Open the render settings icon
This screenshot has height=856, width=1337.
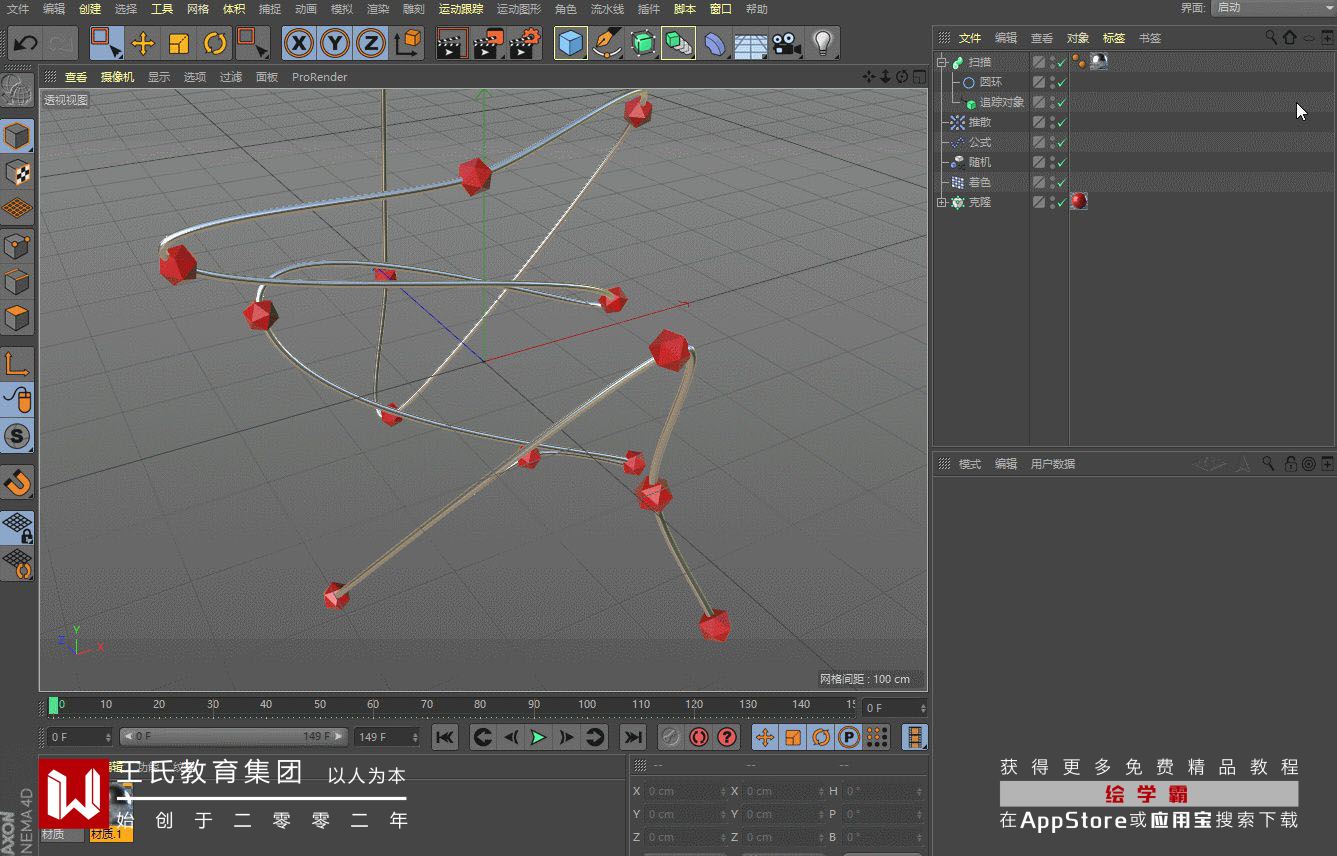[x=524, y=43]
